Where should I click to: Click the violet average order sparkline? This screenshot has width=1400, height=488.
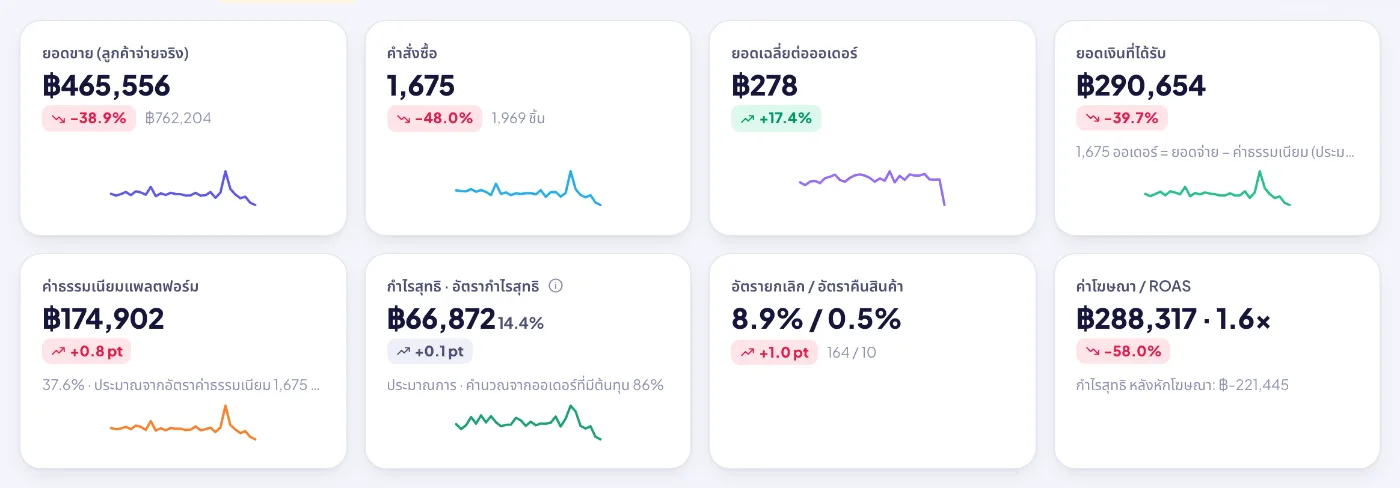click(872, 186)
